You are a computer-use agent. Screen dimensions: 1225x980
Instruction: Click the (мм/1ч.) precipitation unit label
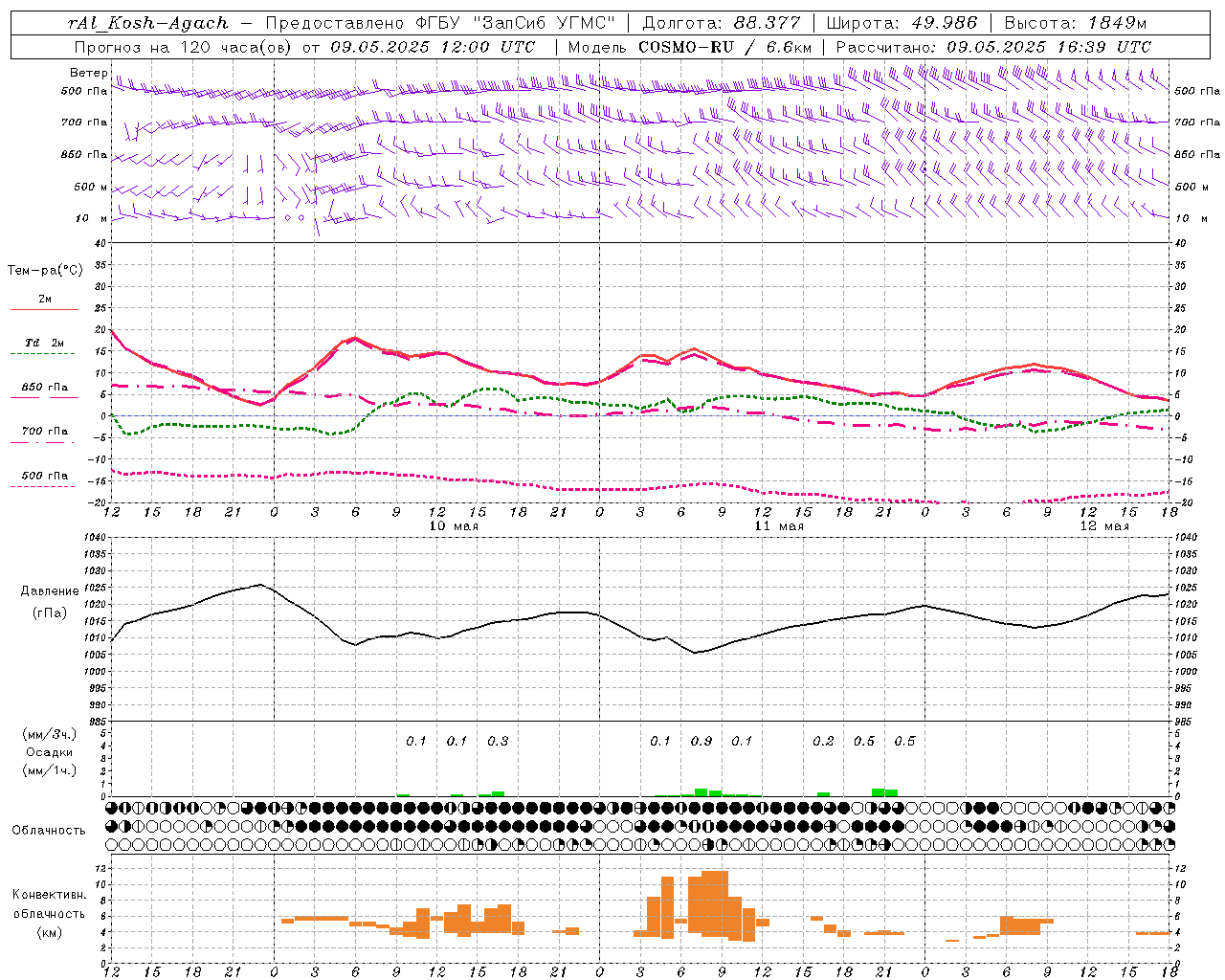pyautogui.click(x=50, y=770)
